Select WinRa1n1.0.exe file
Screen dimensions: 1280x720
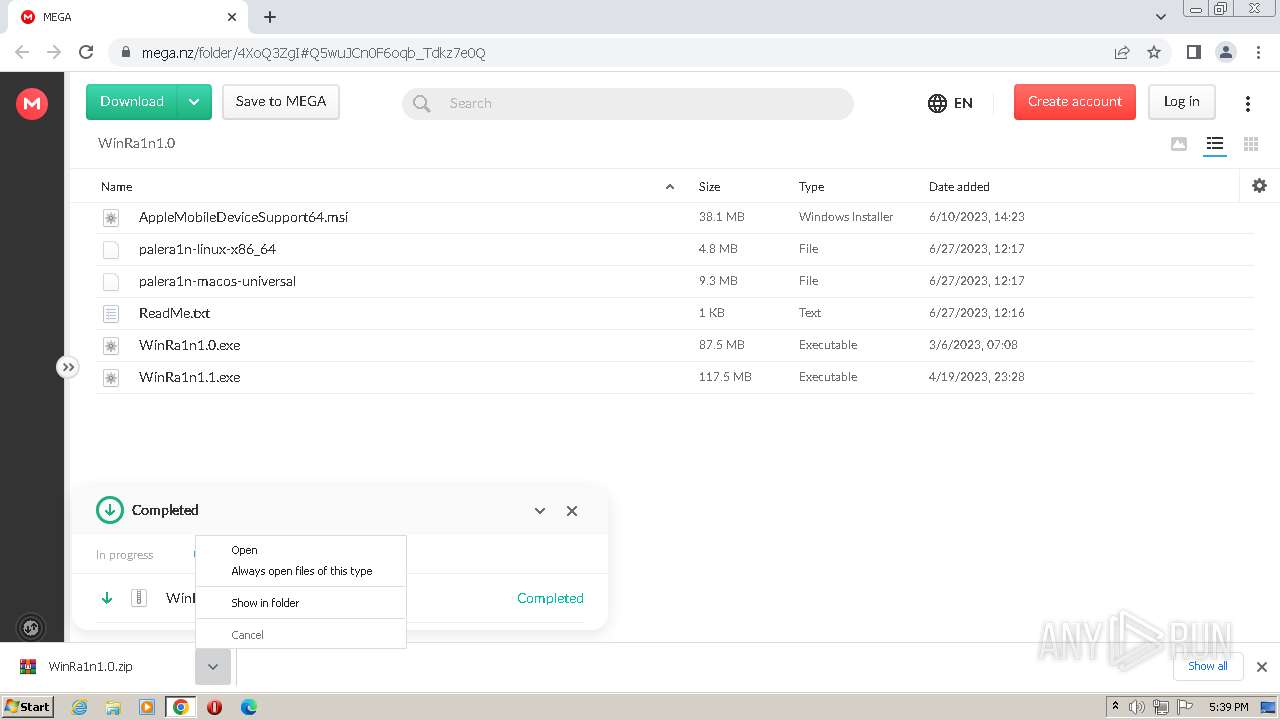[x=675, y=345]
